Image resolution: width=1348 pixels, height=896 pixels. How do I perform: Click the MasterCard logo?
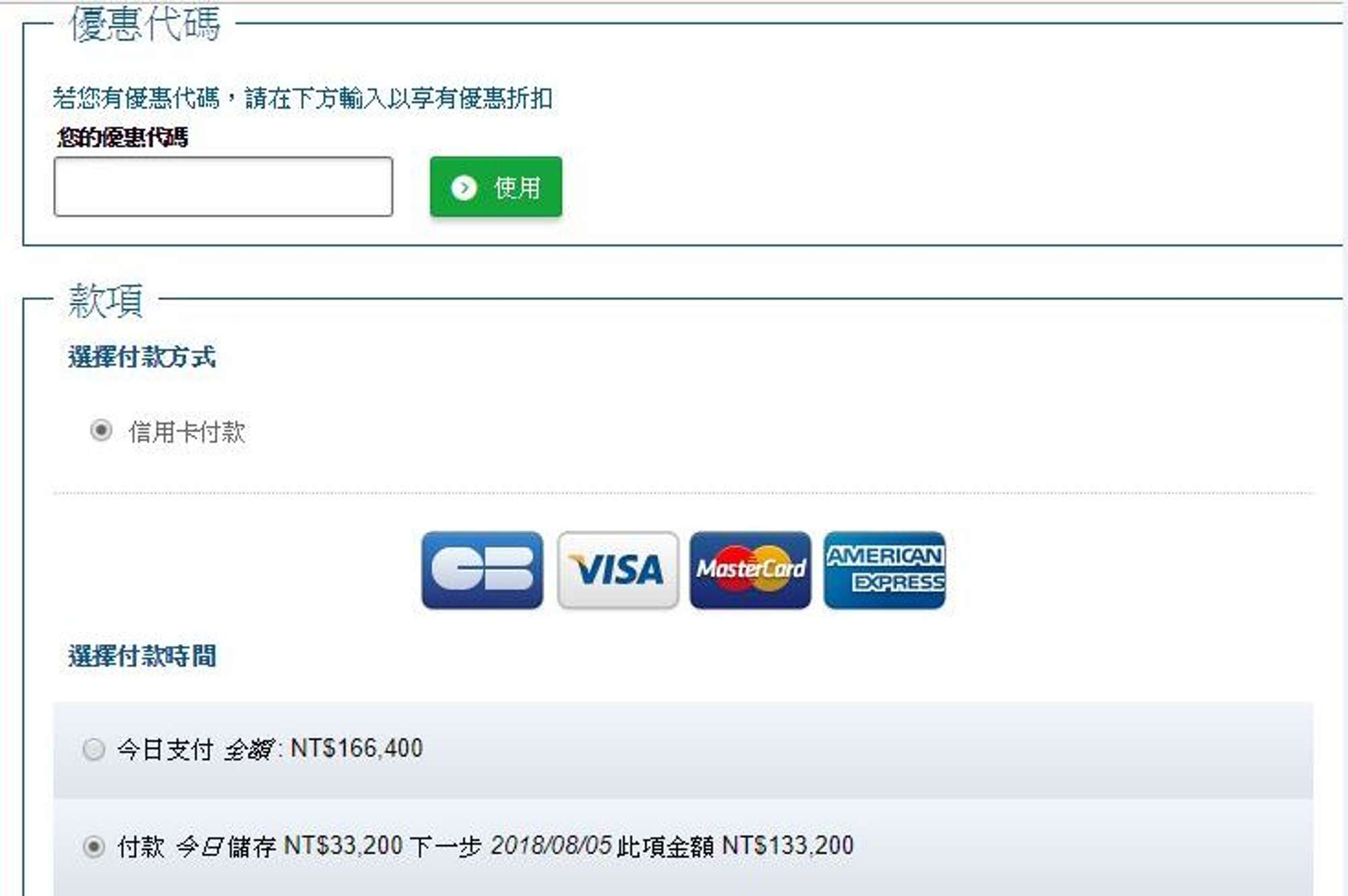coord(750,570)
